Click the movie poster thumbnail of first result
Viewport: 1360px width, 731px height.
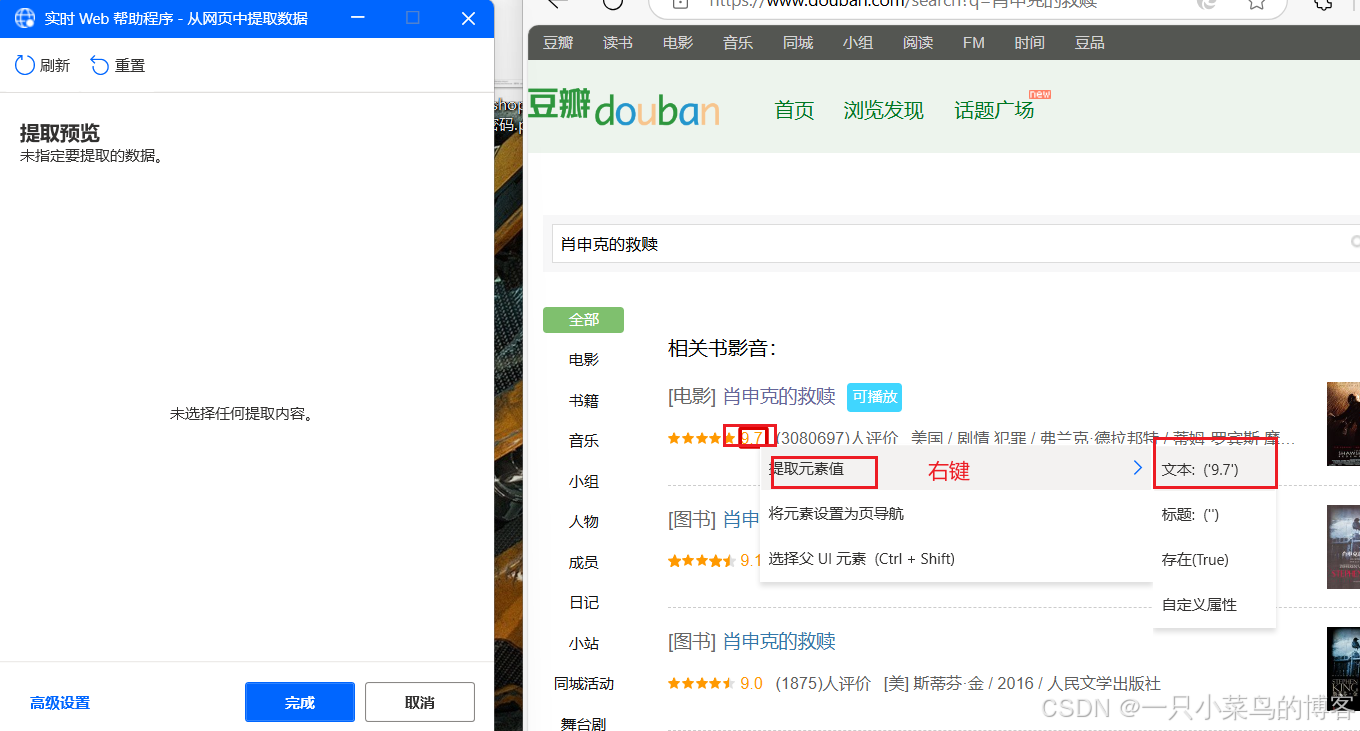click(x=1343, y=423)
